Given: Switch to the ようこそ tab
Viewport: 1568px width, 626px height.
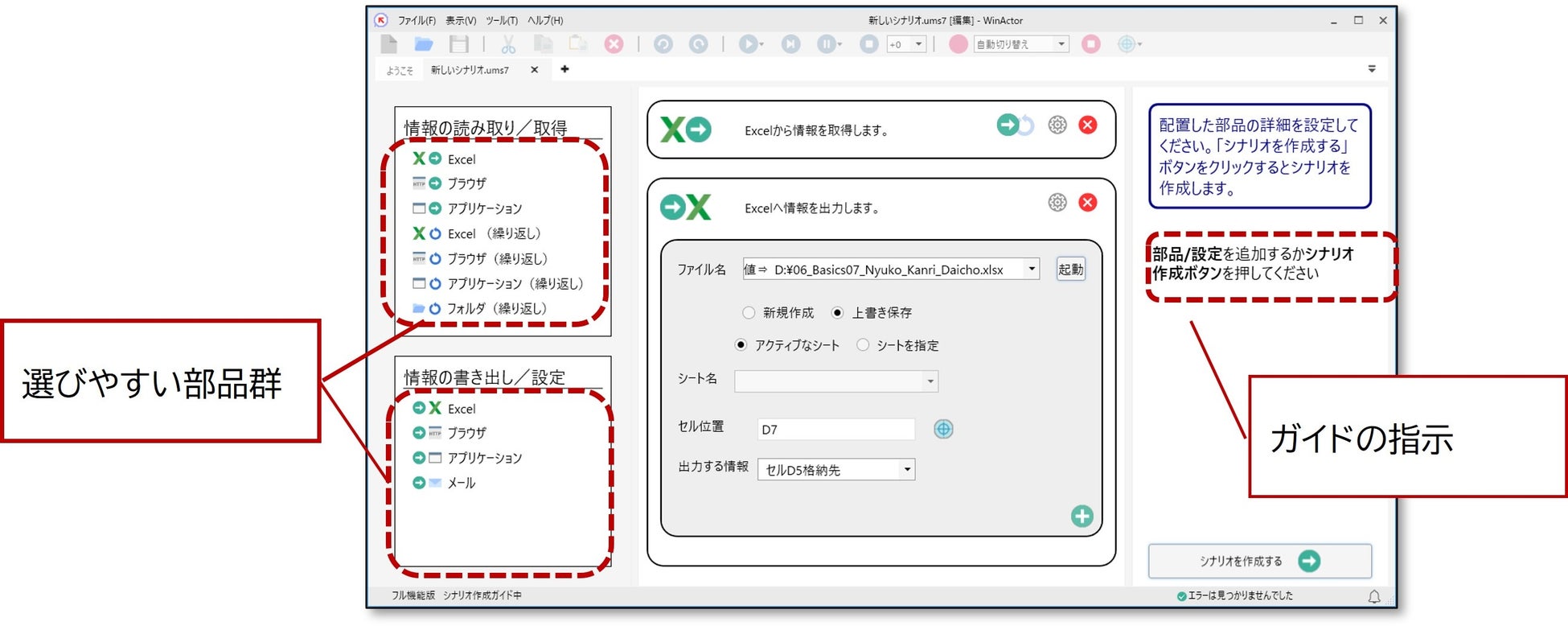Looking at the screenshot, I should [400, 70].
